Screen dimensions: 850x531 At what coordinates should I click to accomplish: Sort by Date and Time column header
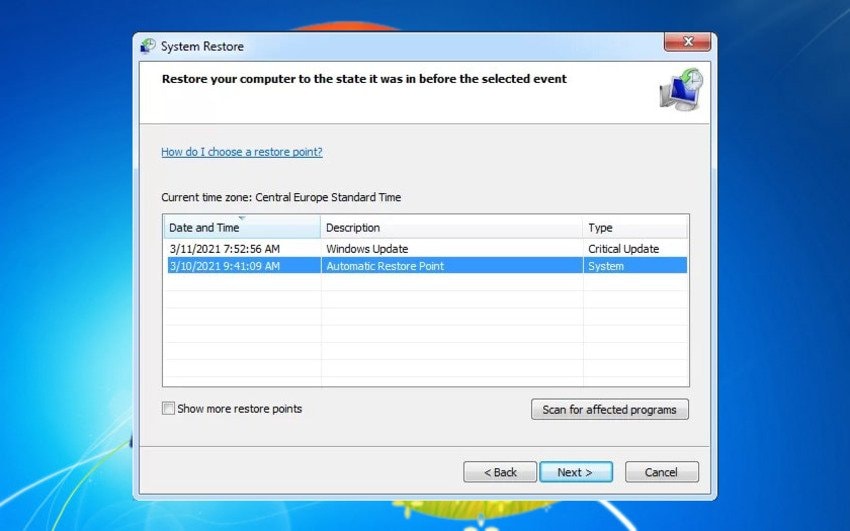click(242, 228)
